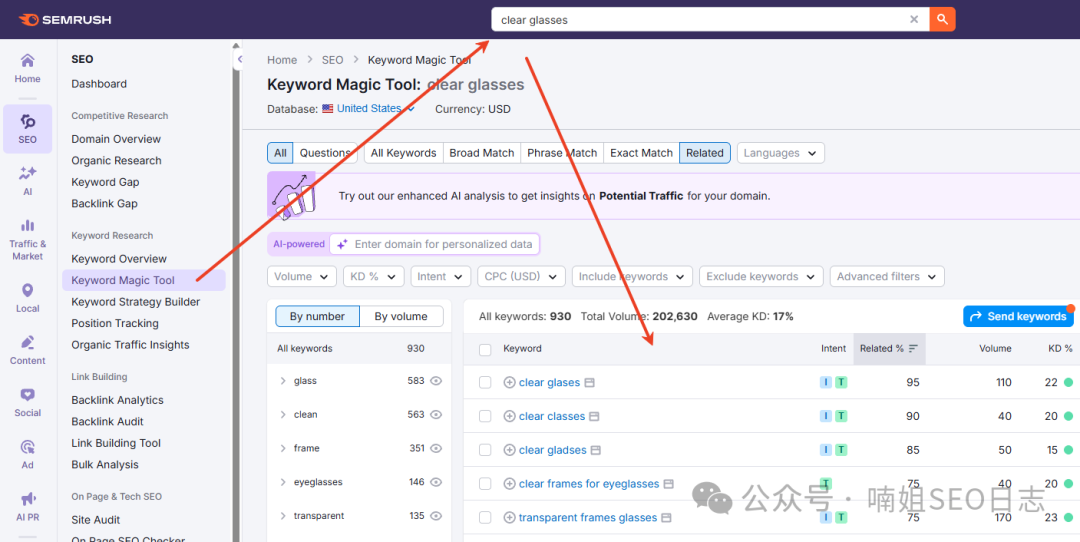
Task: Open Local section in left rail
Action: pos(28,298)
